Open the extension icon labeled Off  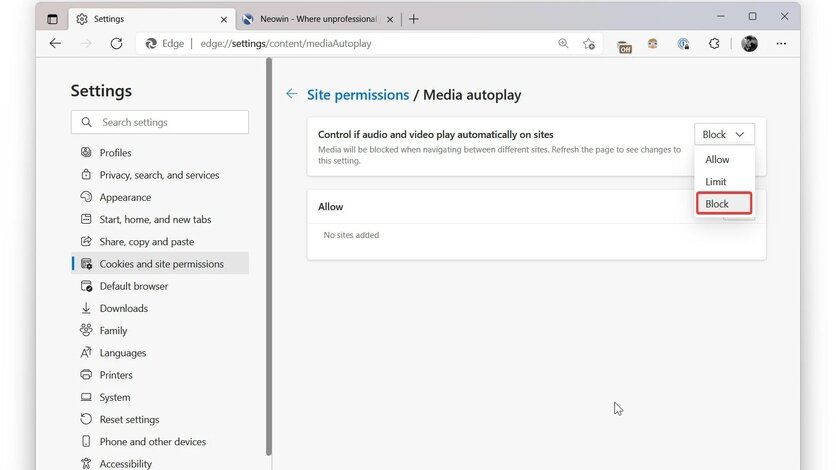pyautogui.click(x=624, y=46)
